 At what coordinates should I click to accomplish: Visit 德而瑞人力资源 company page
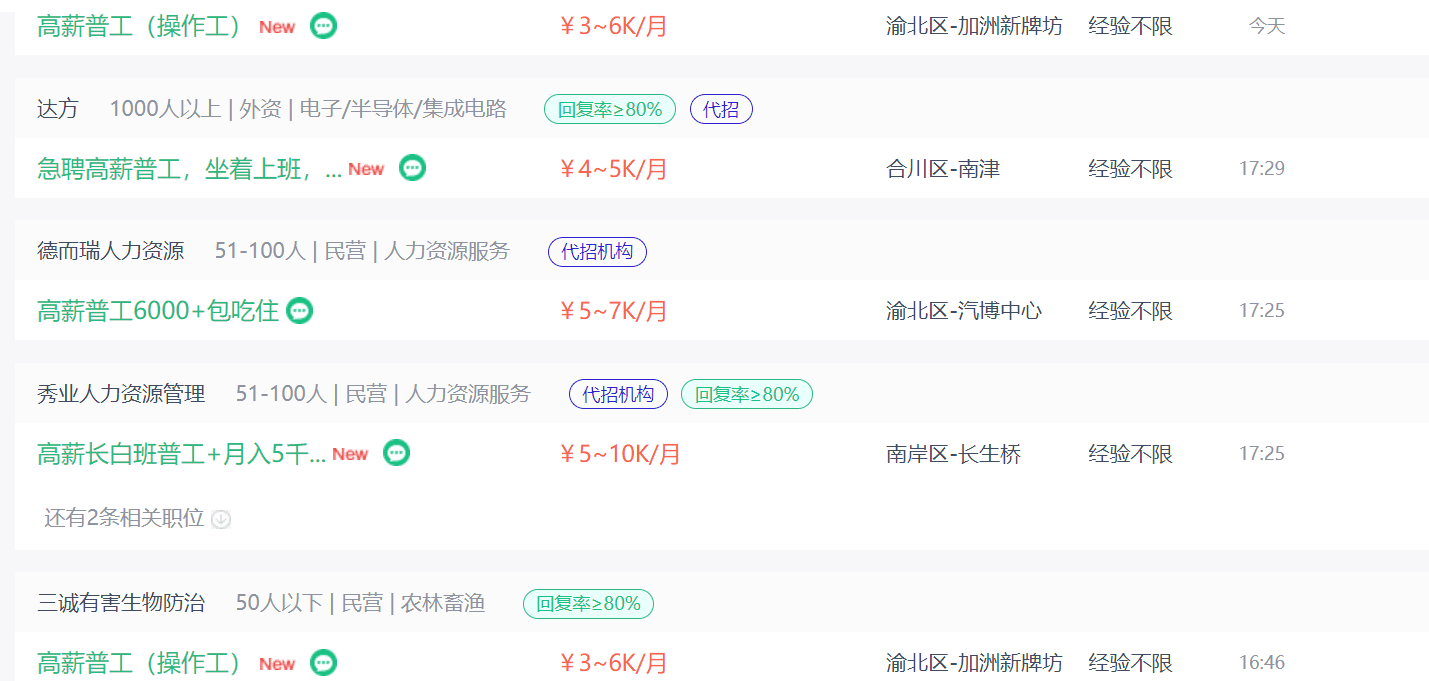[110, 251]
